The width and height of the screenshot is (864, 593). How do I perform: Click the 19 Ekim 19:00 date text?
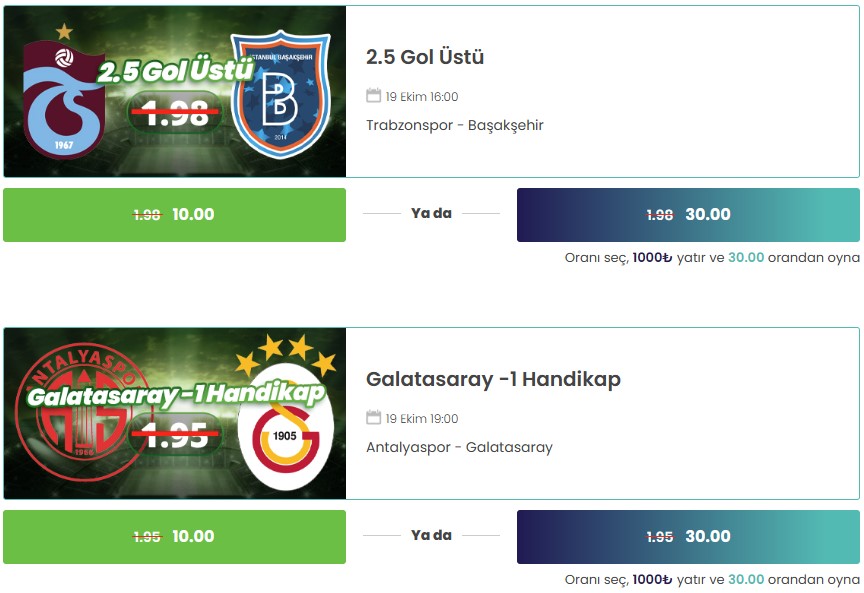click(x=422, y=418)
